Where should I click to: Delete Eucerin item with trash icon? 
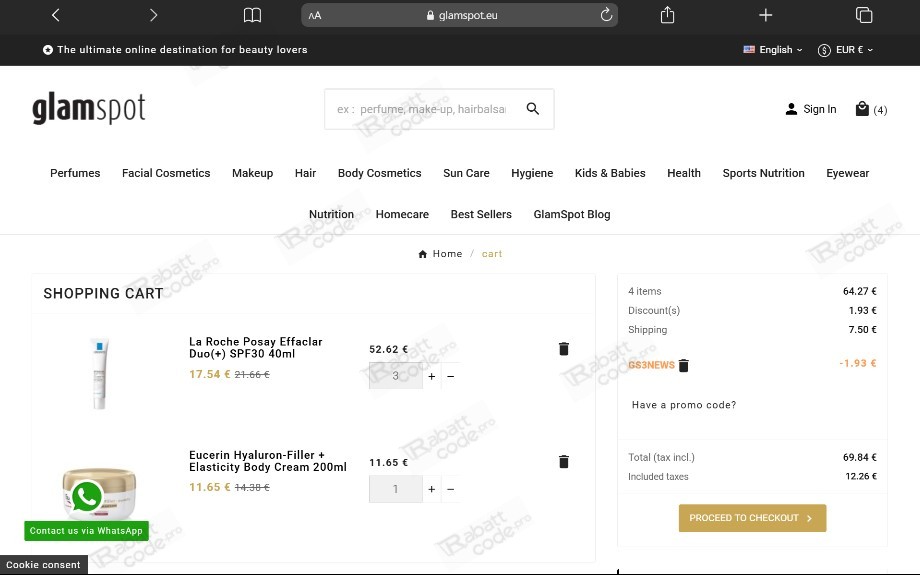point(564,462)
